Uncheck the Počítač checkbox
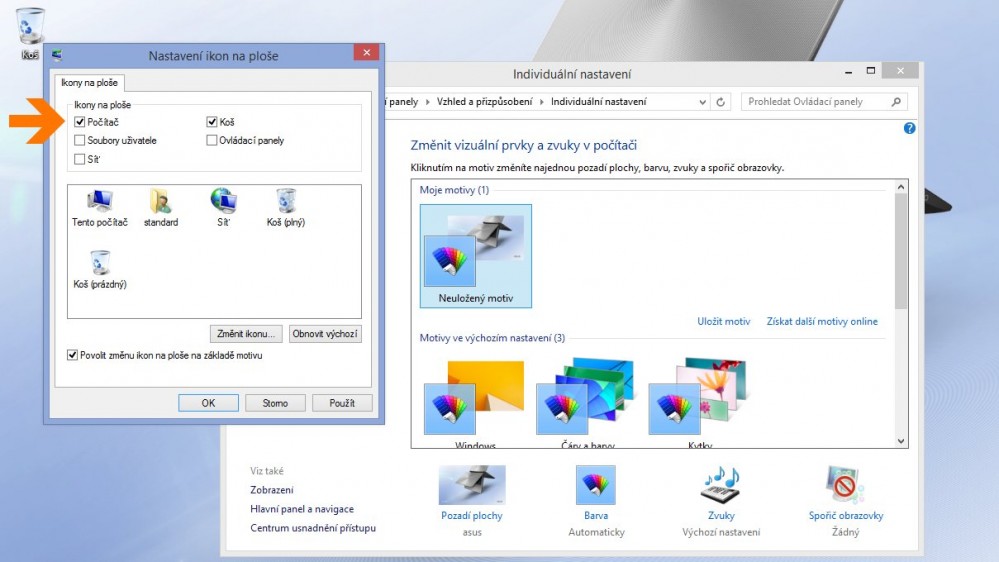Viewport: 999px width, 562px height. [80, 122]
